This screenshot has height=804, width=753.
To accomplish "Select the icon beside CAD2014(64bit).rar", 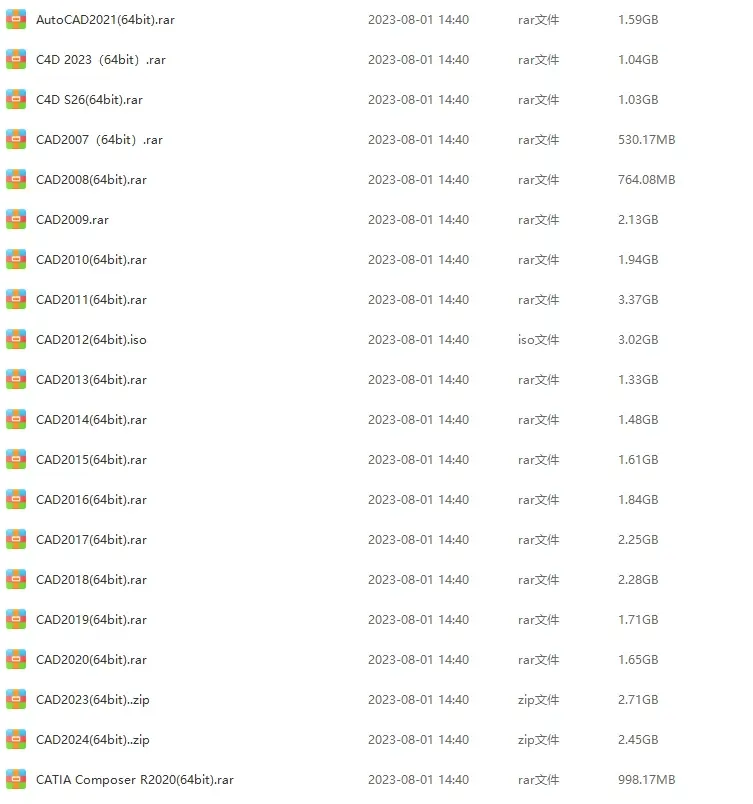I will click(x=16, y=419).
